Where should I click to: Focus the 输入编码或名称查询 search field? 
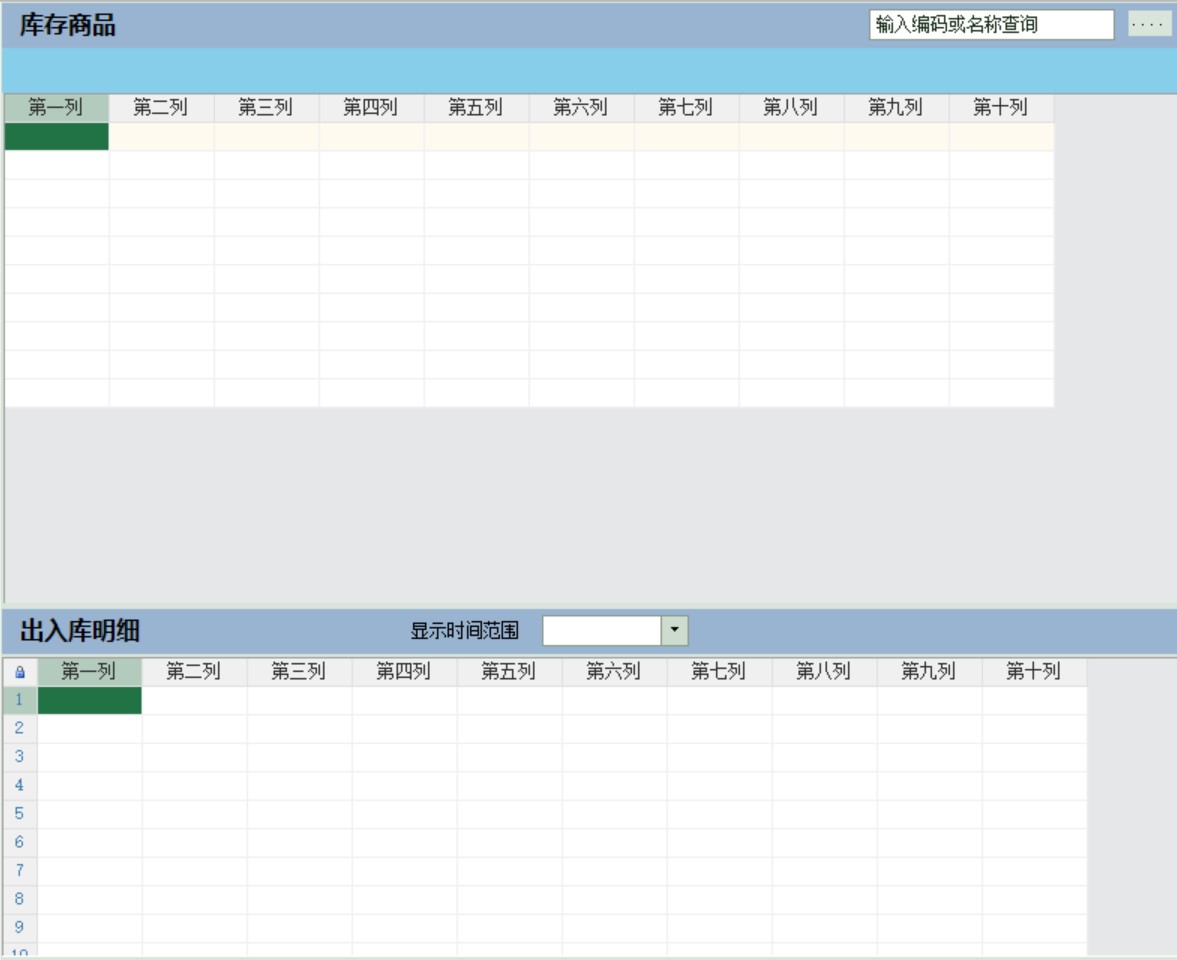point(990,25)
